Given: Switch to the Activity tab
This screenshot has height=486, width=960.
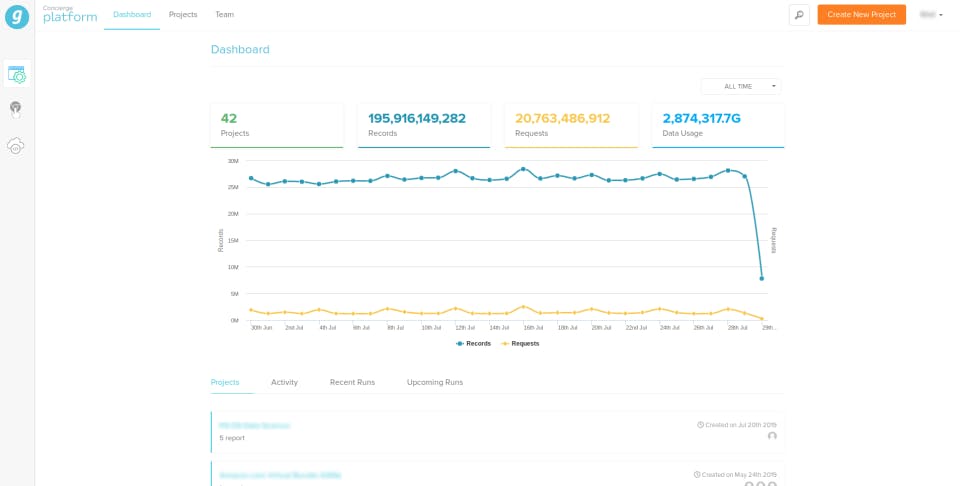Looking at the screenshot, I should coord(284,382).
